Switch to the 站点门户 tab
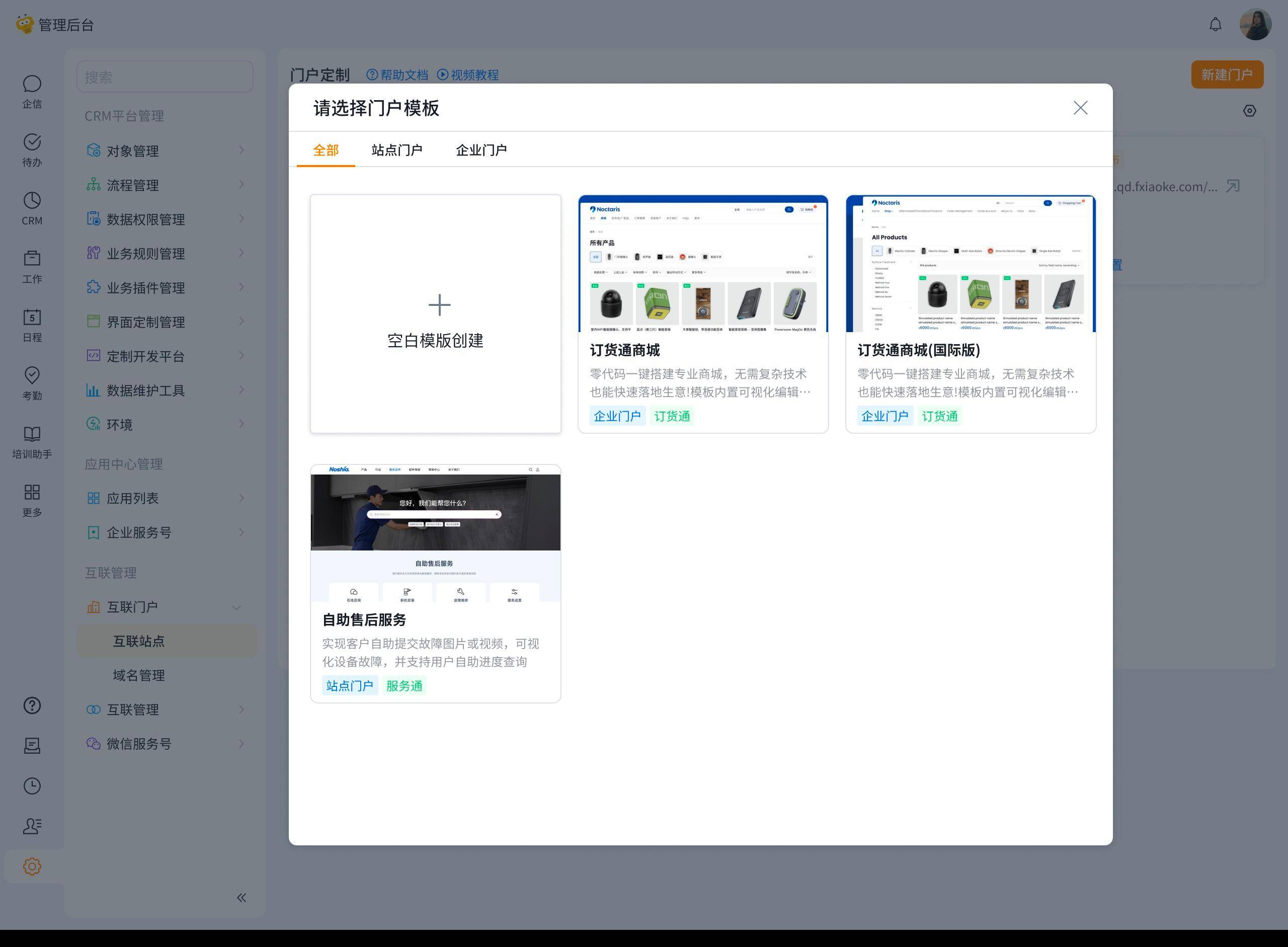 coord(396,150)
